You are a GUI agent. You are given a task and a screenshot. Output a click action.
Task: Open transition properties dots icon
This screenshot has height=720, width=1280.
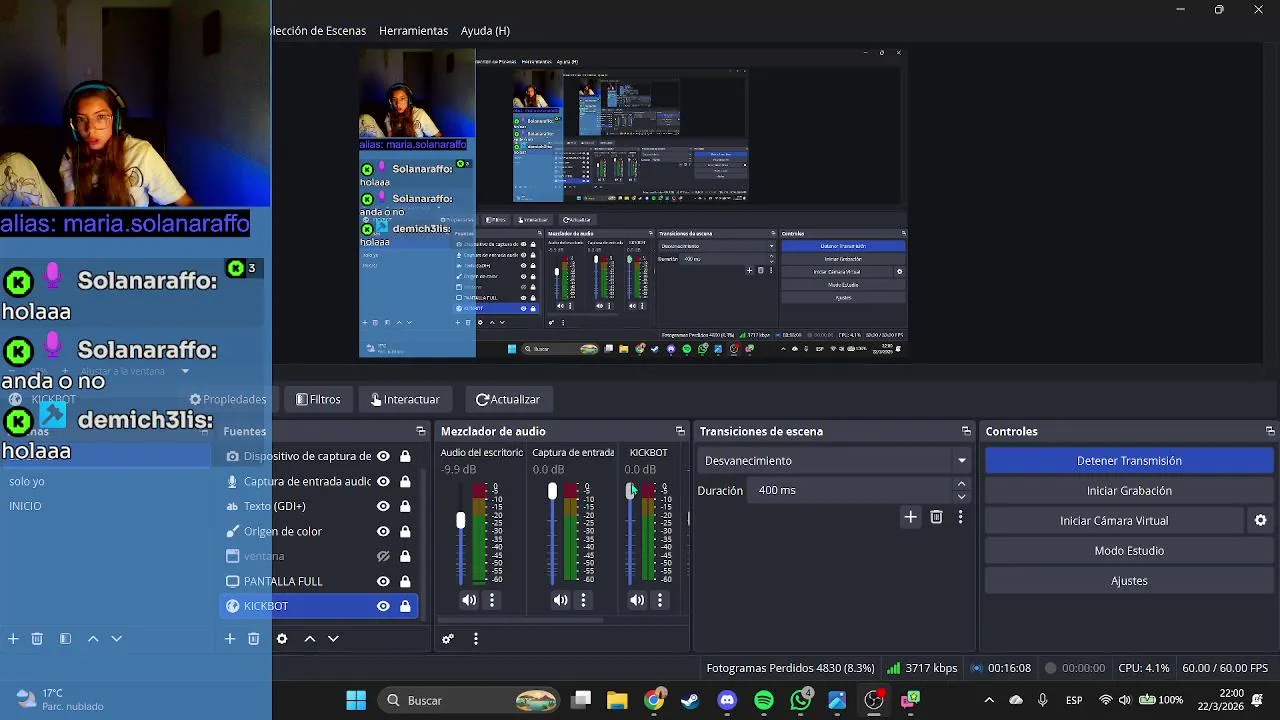pyautogui.click(x=960, y=517)
